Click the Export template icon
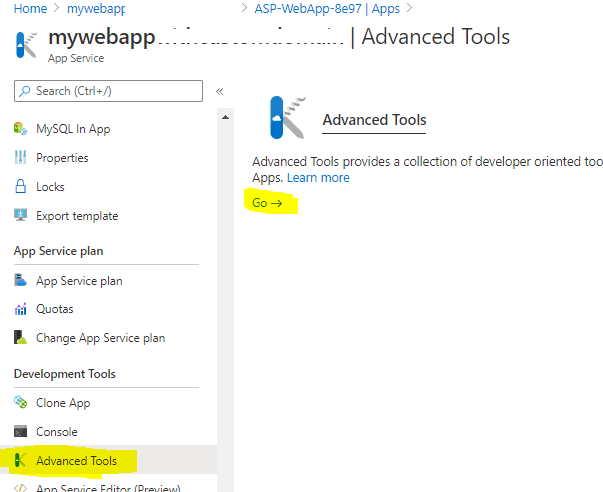 (x=20, y=216)
